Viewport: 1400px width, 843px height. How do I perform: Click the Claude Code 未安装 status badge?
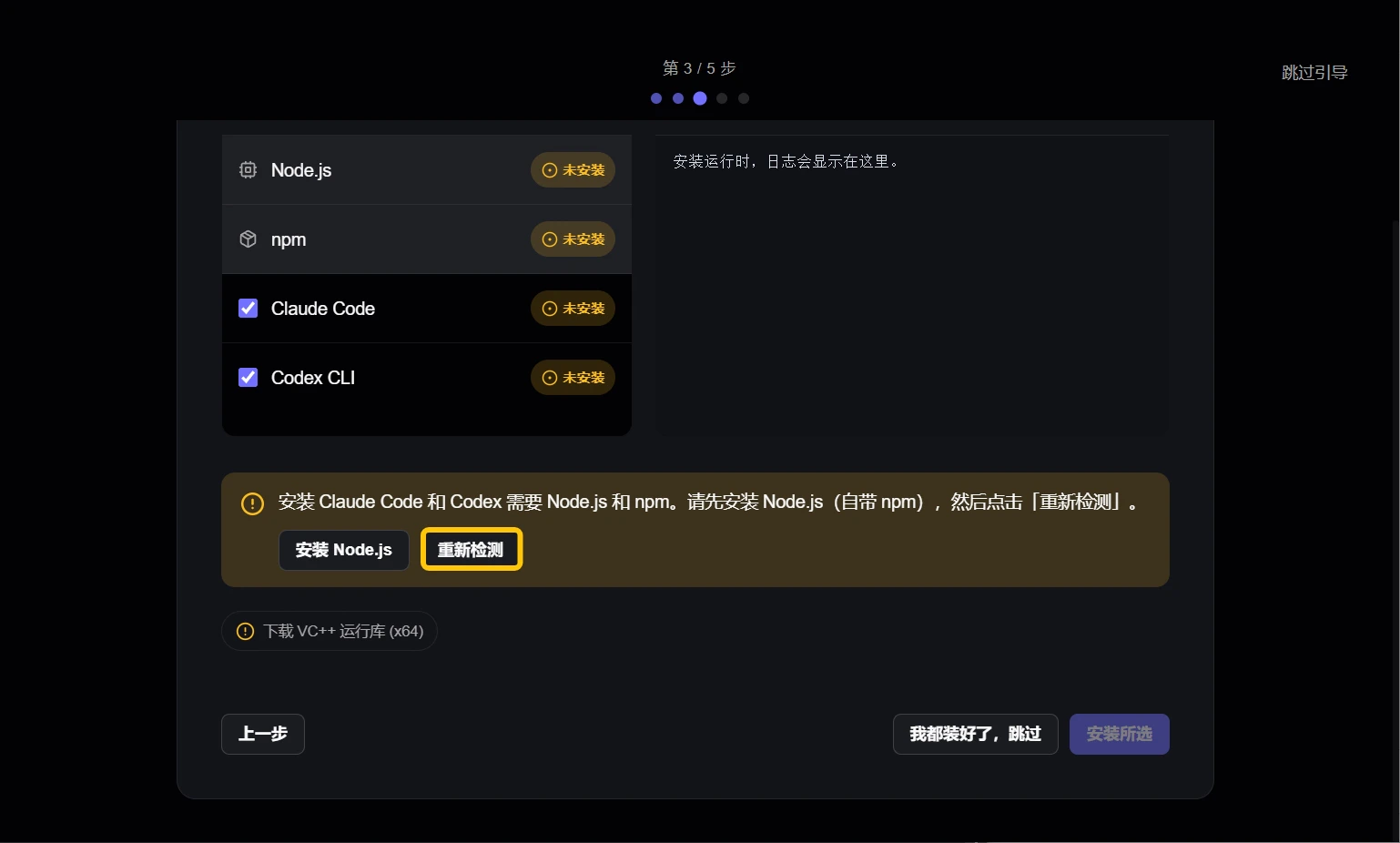[x=573, y=309]
